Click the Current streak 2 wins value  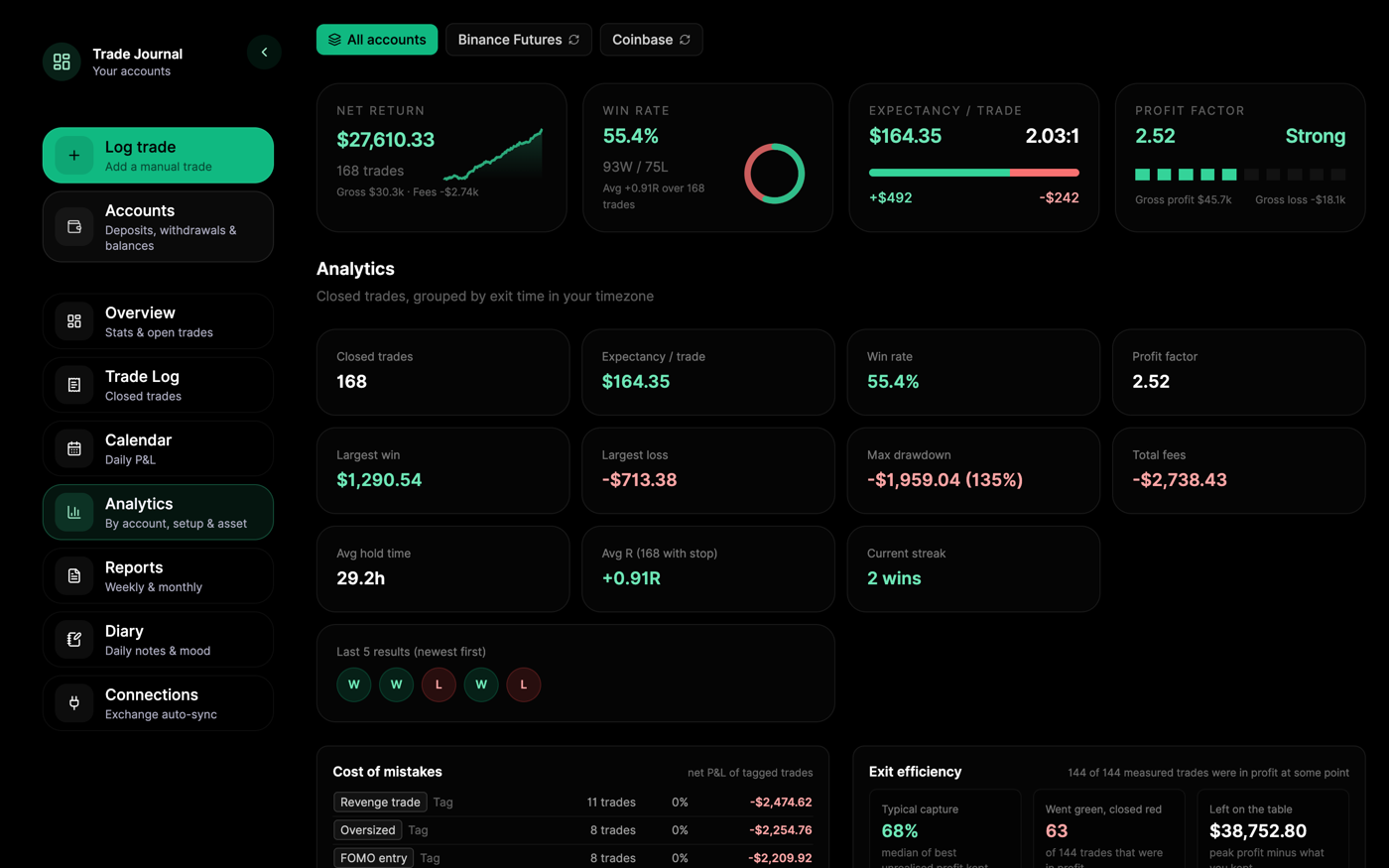tap(894, 578)
